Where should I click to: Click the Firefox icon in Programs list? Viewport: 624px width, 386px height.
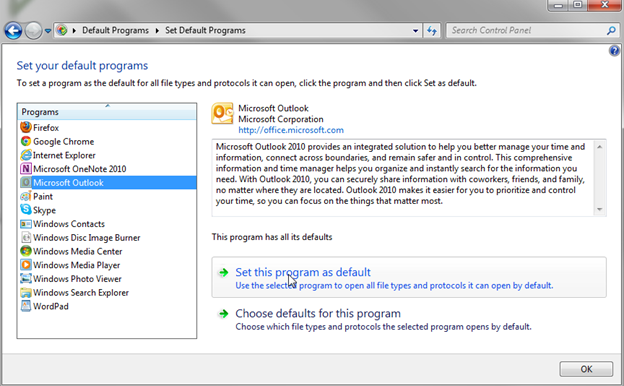point(26,127)
